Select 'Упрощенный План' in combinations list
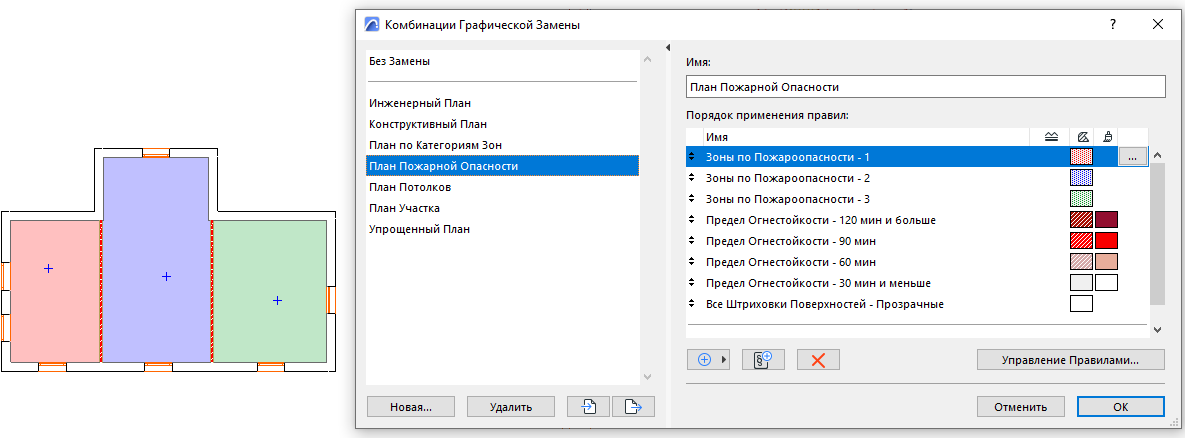Image resolution: width=1185 pixels, height=438 pixels. pos(420,229)
